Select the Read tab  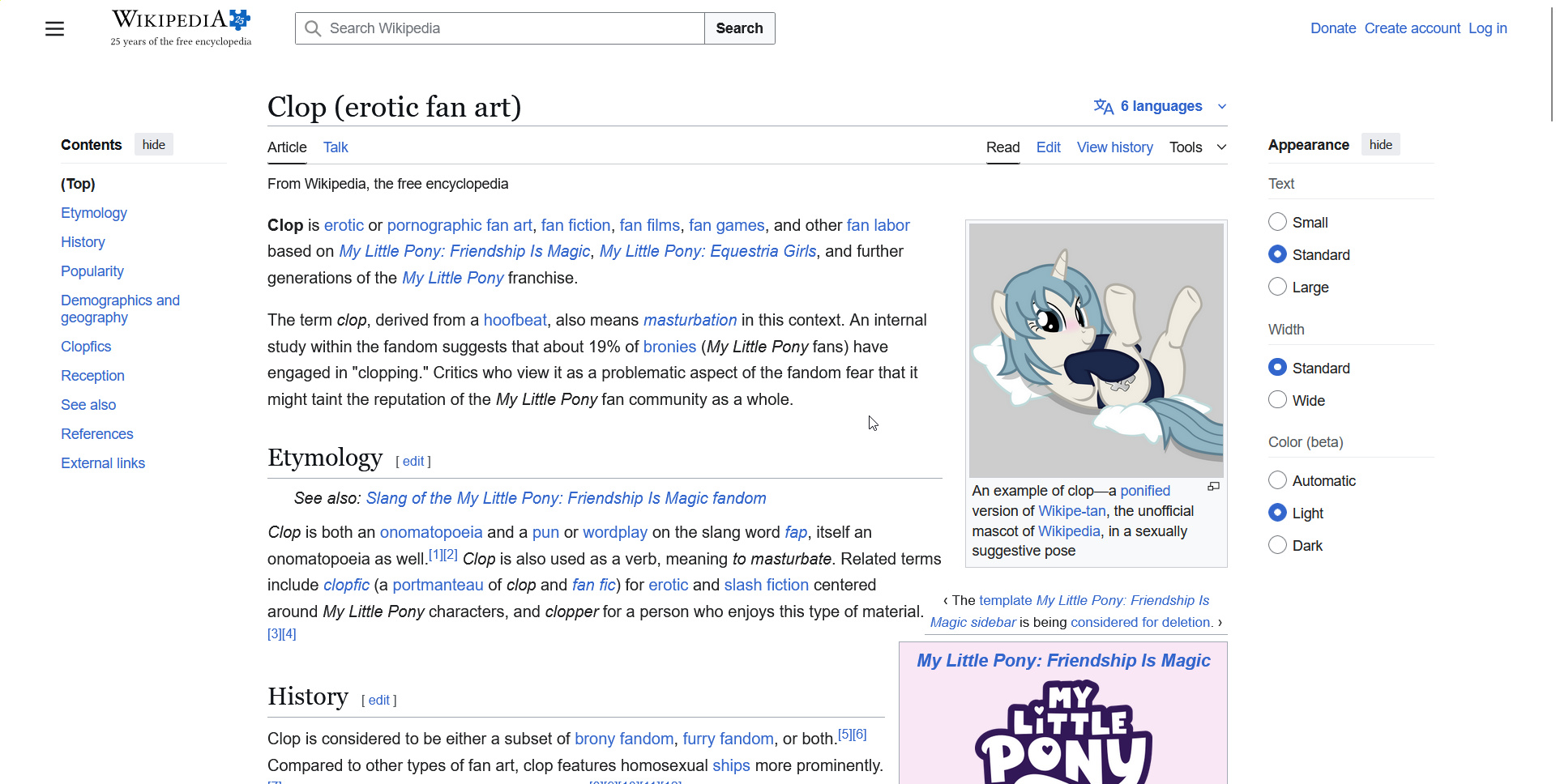pyautogui.click(x=1003, y=147)
